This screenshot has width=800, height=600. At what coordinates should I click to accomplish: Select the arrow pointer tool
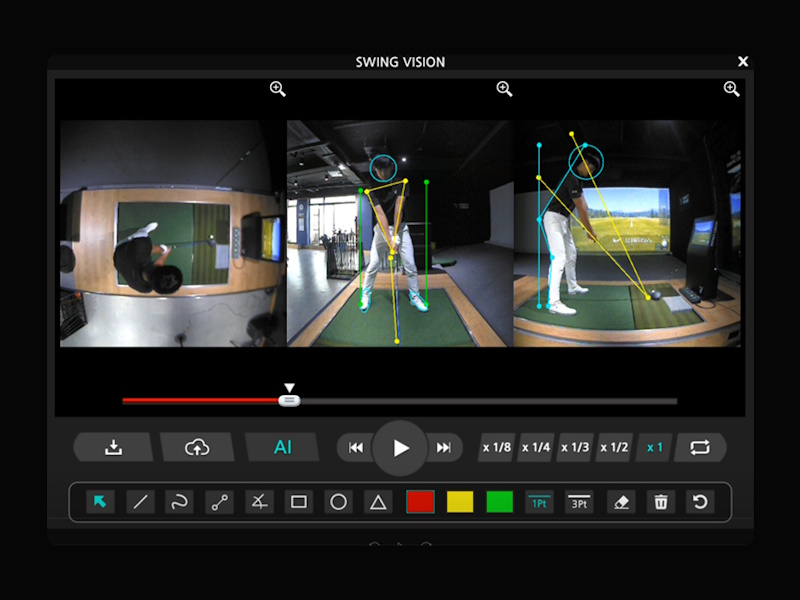point(100,502)
